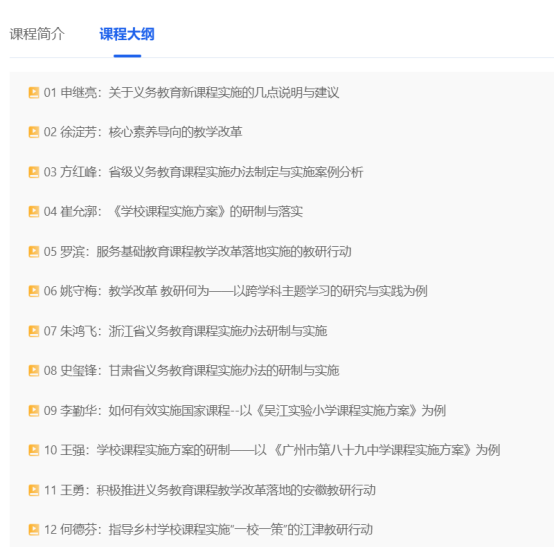Viewport: 554px width, 548px height.
Task: Click video icon beside lesson 02 徐淀芳
Action: tap(34, 132)
